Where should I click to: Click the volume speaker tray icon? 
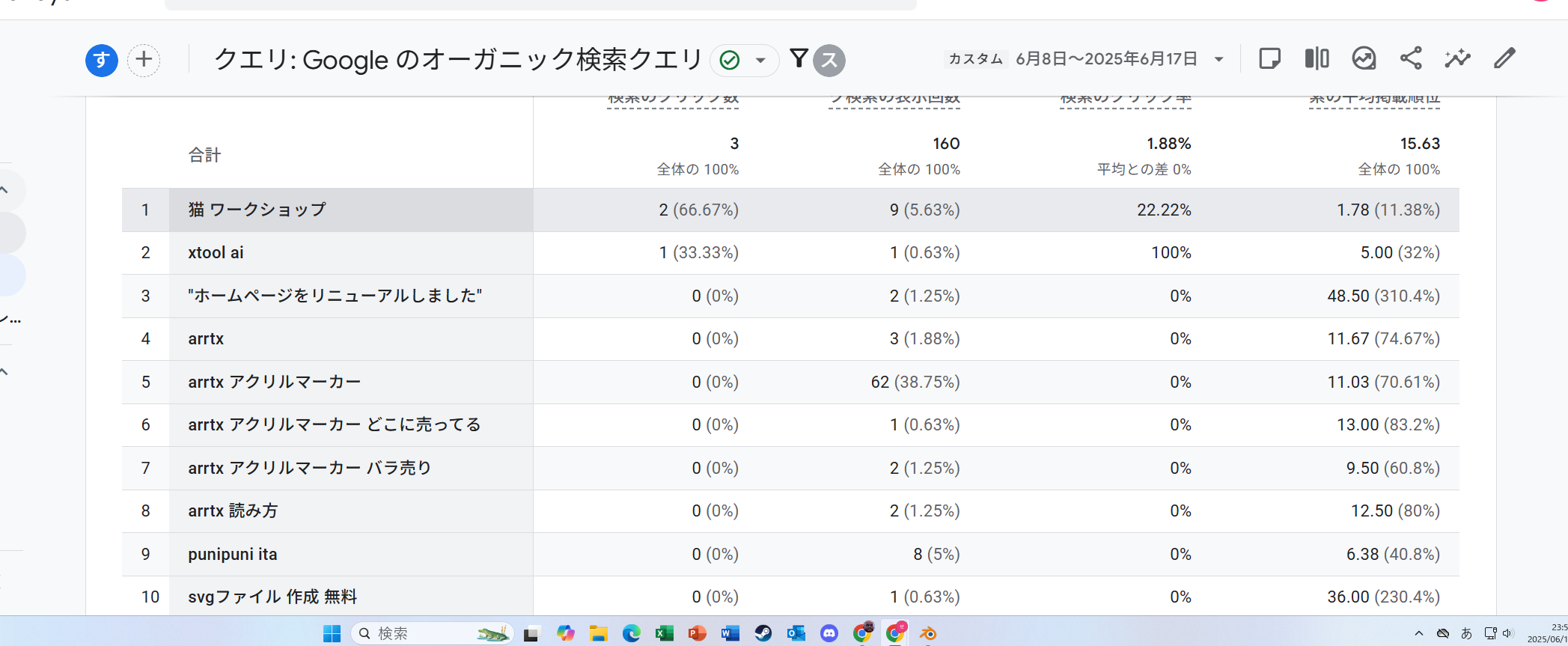[1507, 633]
